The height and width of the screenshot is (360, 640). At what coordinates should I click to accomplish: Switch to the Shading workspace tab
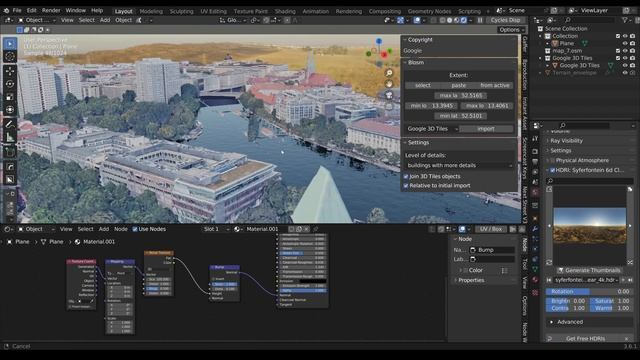point(285,11)
